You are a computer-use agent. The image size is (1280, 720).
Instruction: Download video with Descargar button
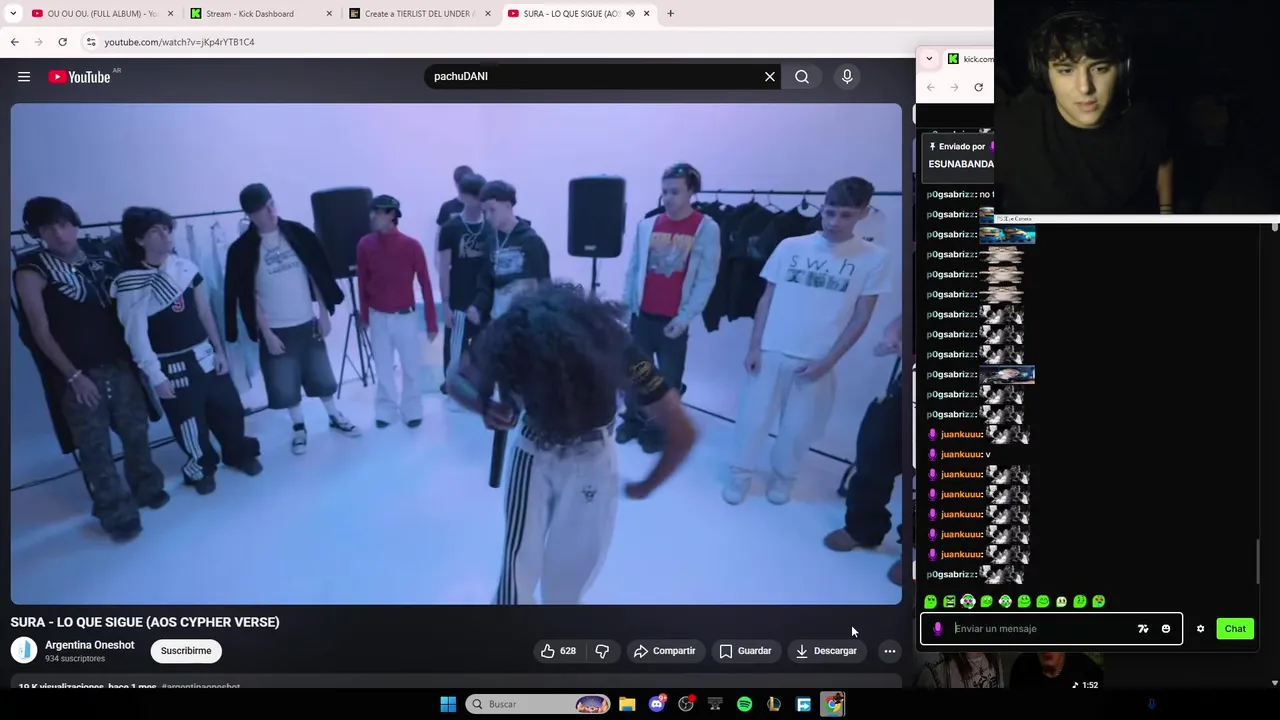click(826, 651)
